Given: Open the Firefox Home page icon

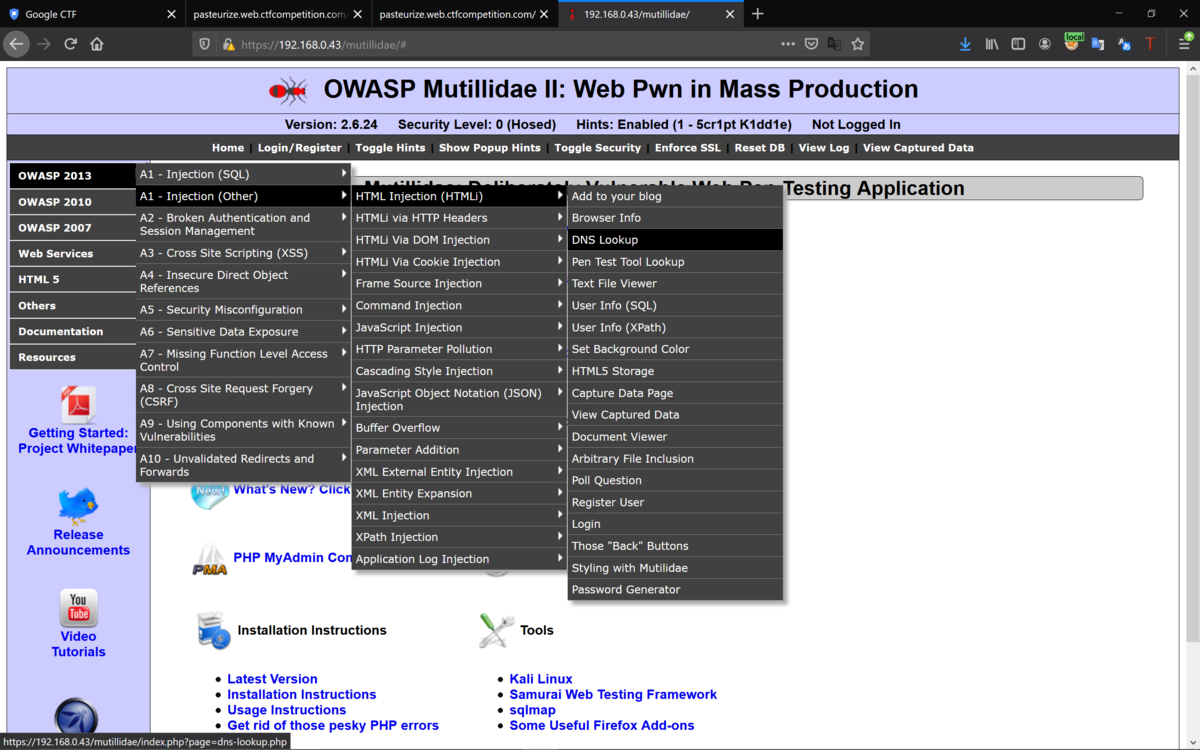Looking at the screenshot, I should [x=97, y=44].
